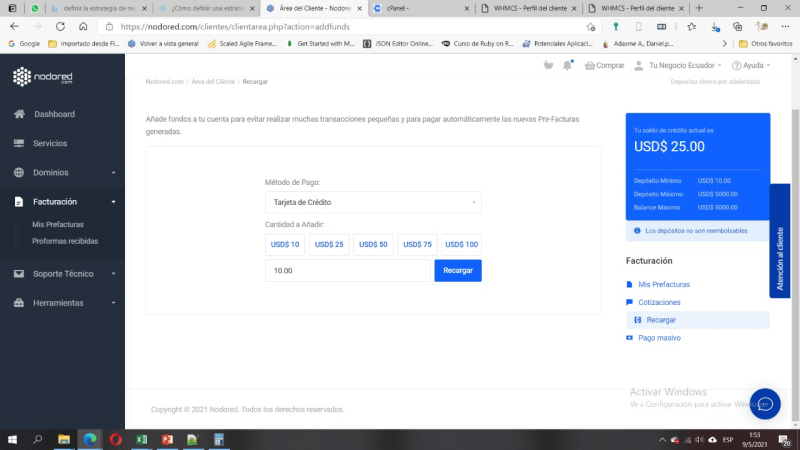Image resolution: width=800 pixels, height=450 pixels.
Task: Open Mis Prefacturas in right Facturación panel
Action: (663, 284)
